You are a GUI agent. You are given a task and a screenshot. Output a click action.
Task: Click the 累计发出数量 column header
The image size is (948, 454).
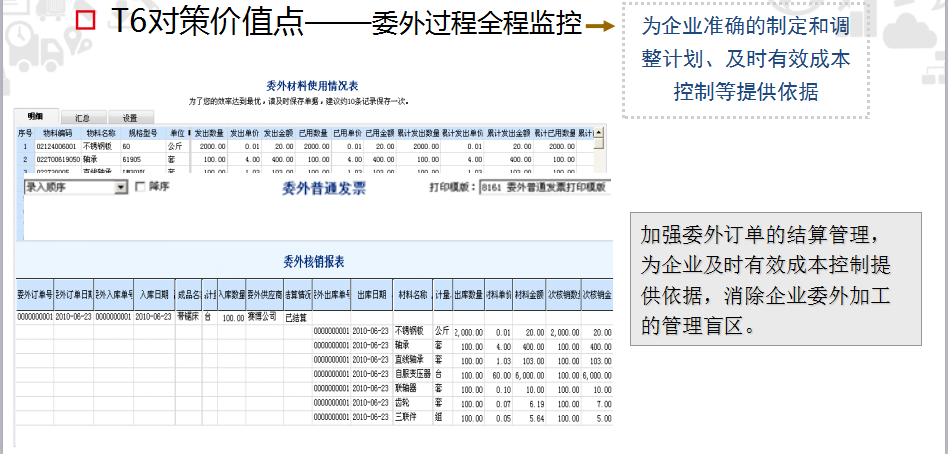[418, 132]
